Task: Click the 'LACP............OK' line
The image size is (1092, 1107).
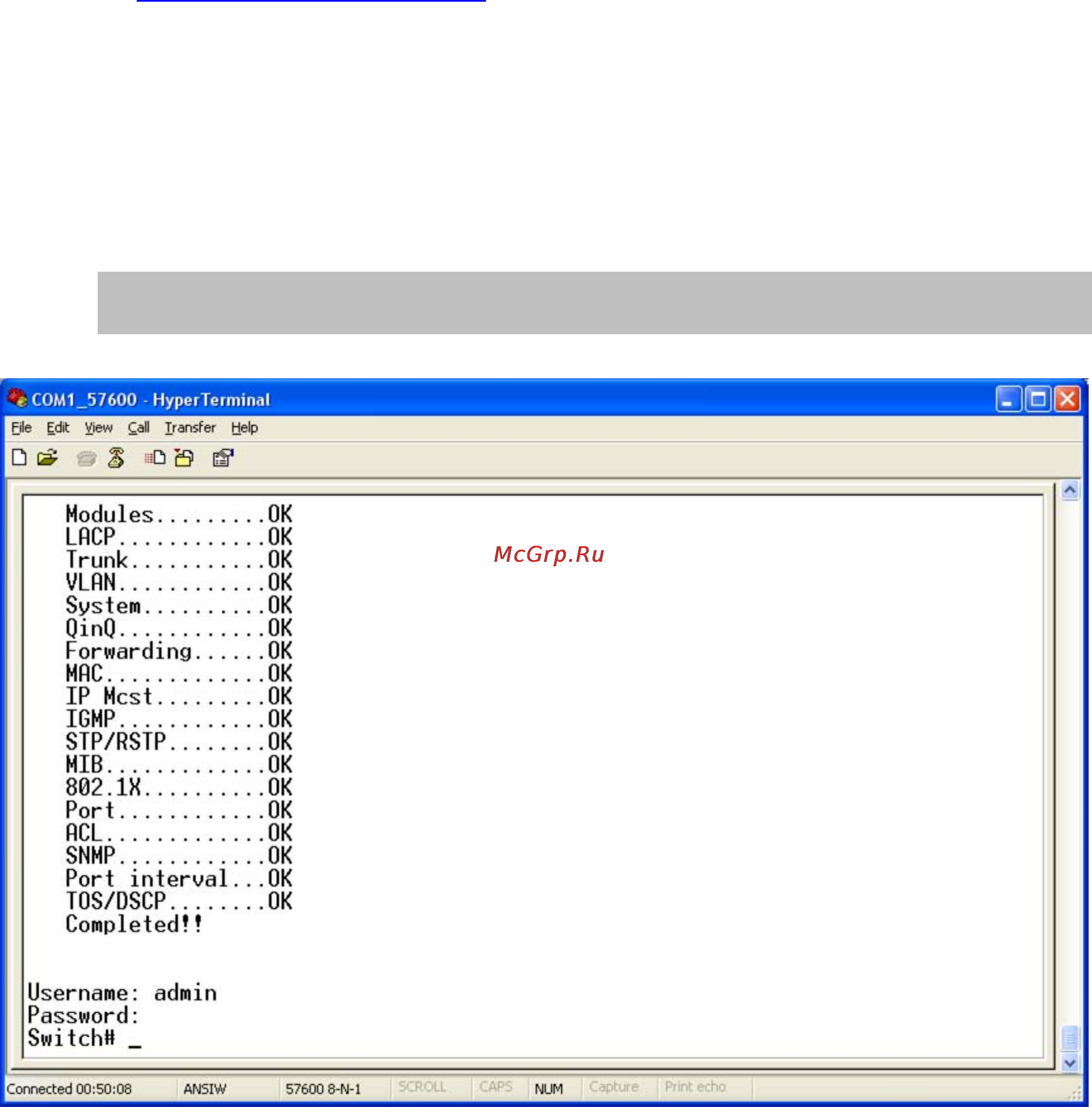Action: click(x=179, y=537)
